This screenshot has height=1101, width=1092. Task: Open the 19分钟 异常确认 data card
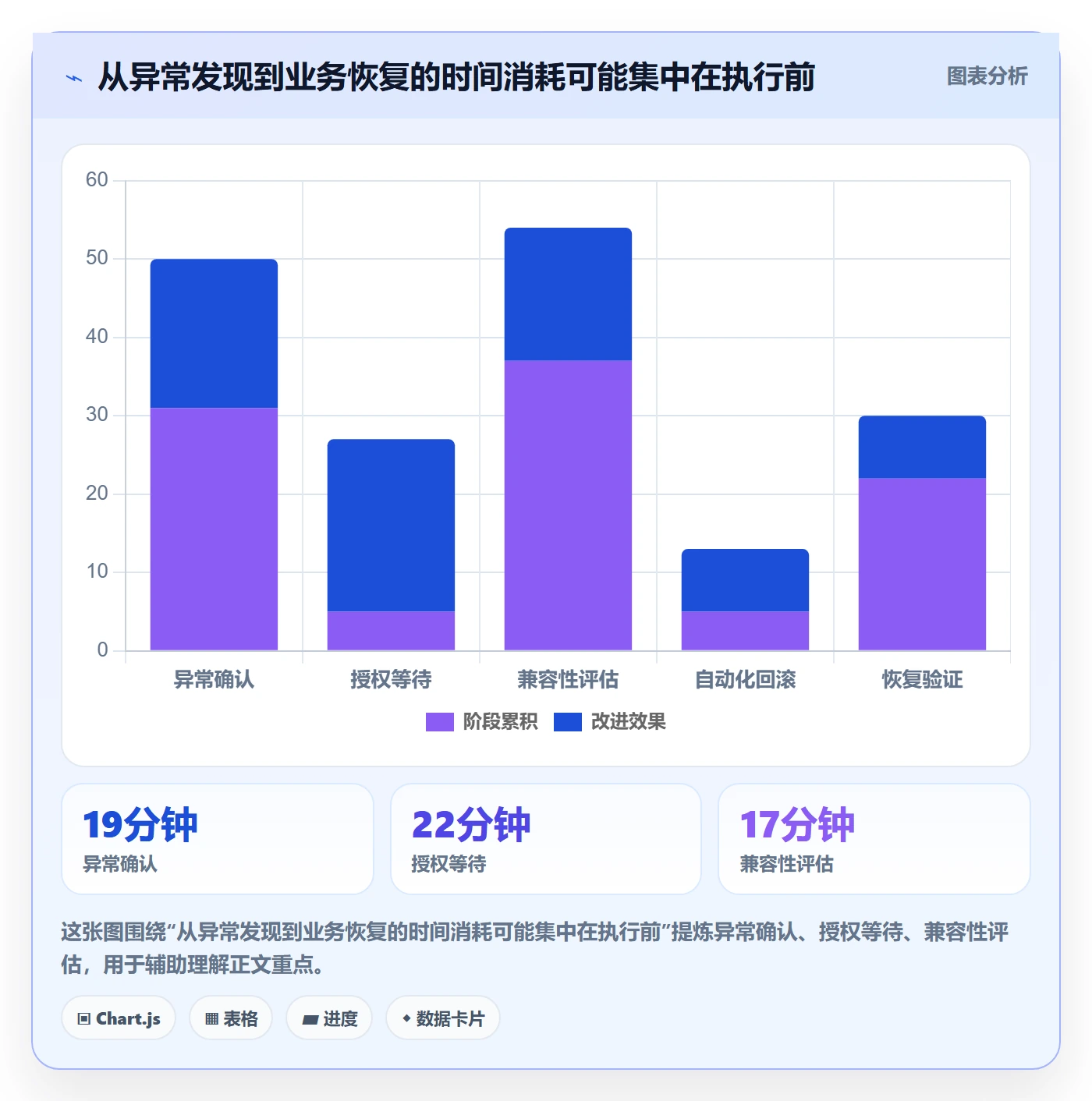[218, 839]
